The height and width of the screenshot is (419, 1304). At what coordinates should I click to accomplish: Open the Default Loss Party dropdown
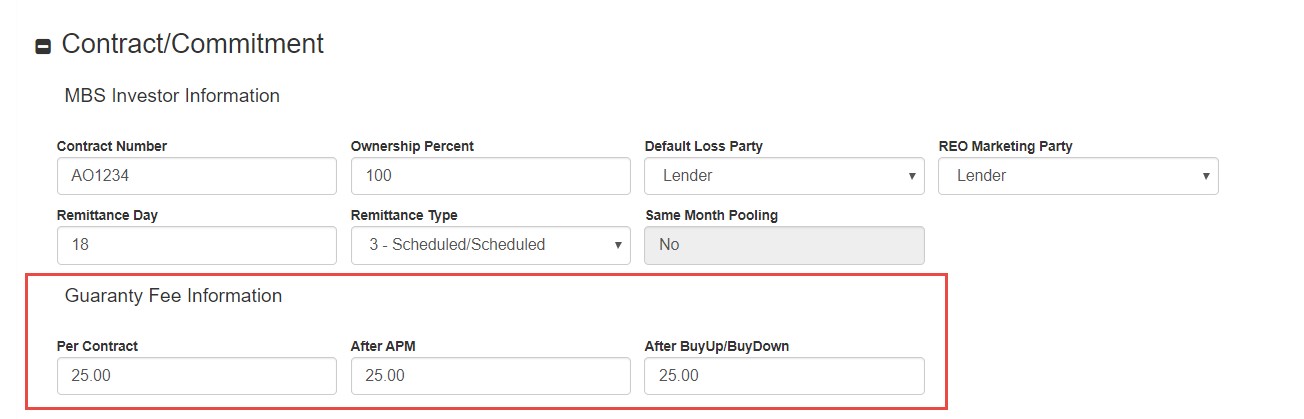click(x=784, y=176)
